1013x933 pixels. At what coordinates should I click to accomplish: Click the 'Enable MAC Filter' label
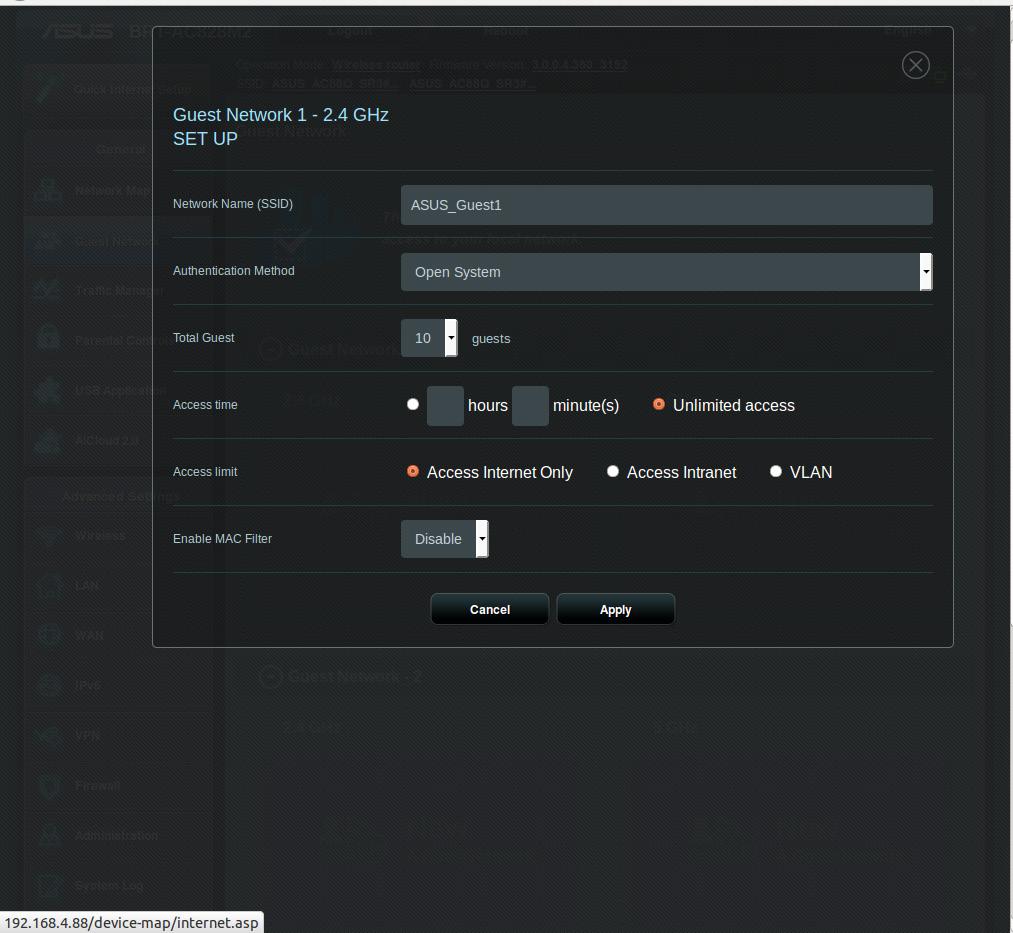(x=222, y=539)
